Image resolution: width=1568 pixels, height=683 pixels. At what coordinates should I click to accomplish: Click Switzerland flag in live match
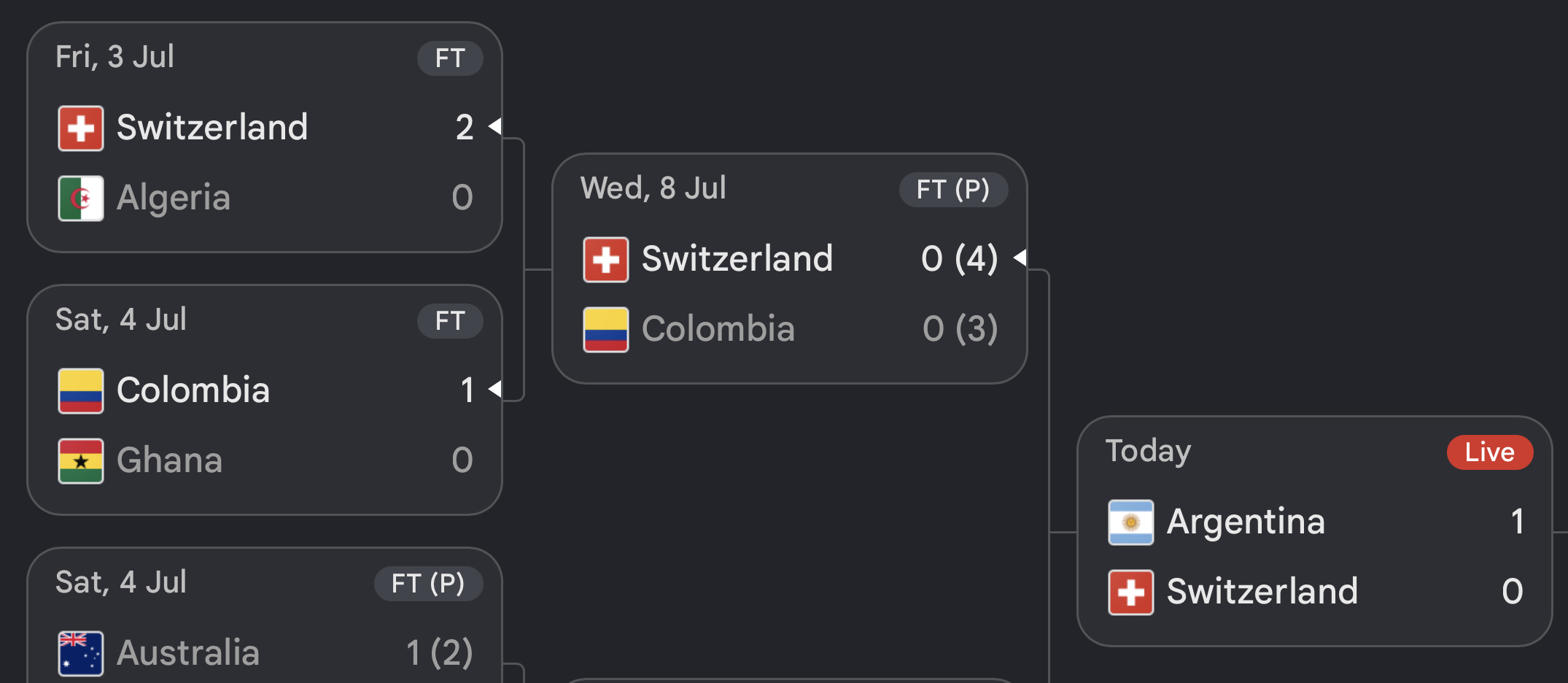tap(1131, 593)
